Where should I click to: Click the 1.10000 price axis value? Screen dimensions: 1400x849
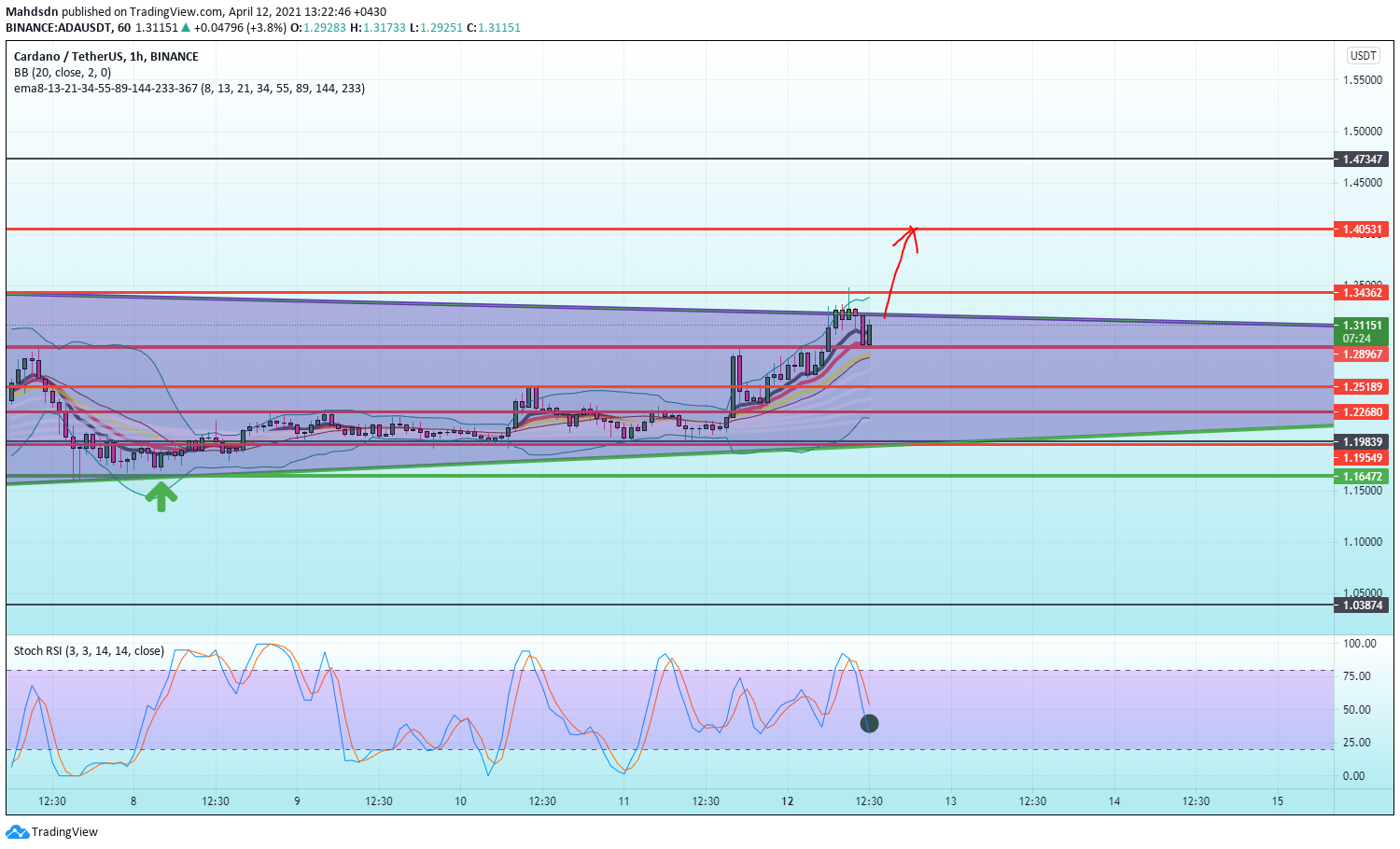tap(1362, 542)
